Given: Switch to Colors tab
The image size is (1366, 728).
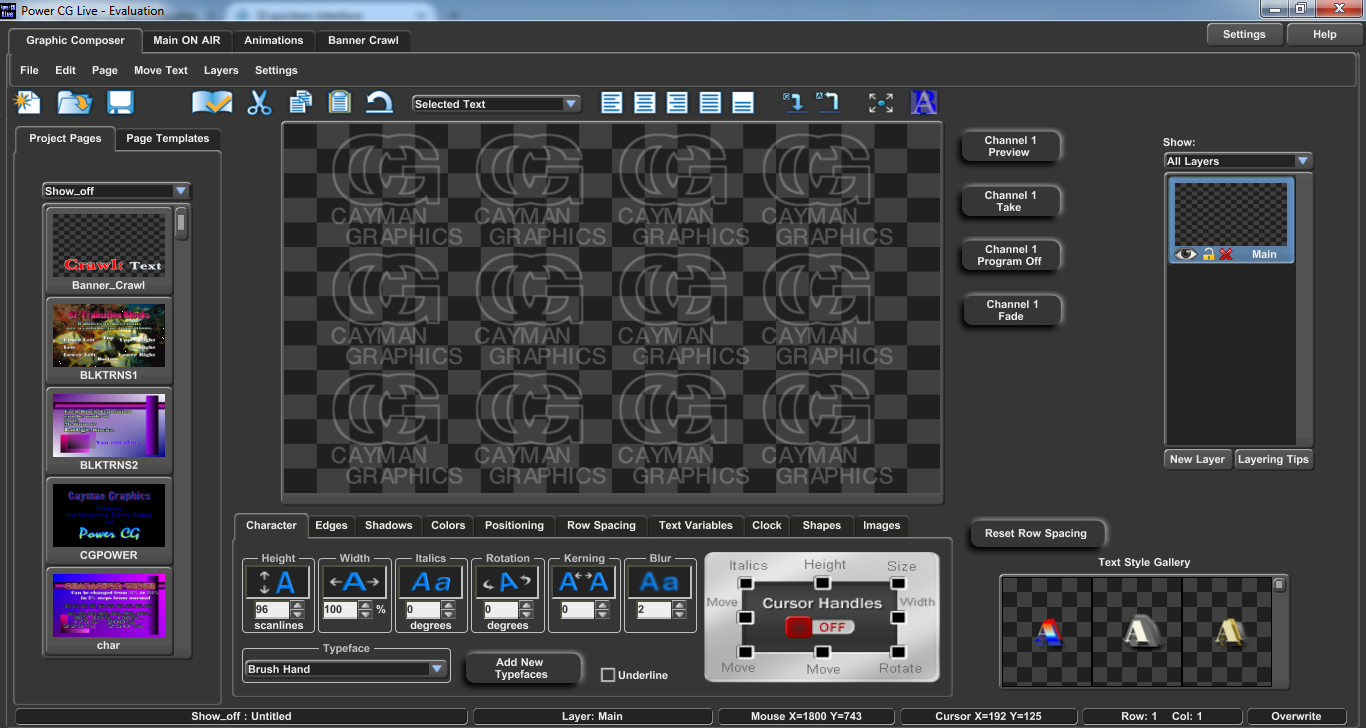Looking at the screenshot, I should pos(448,525).
